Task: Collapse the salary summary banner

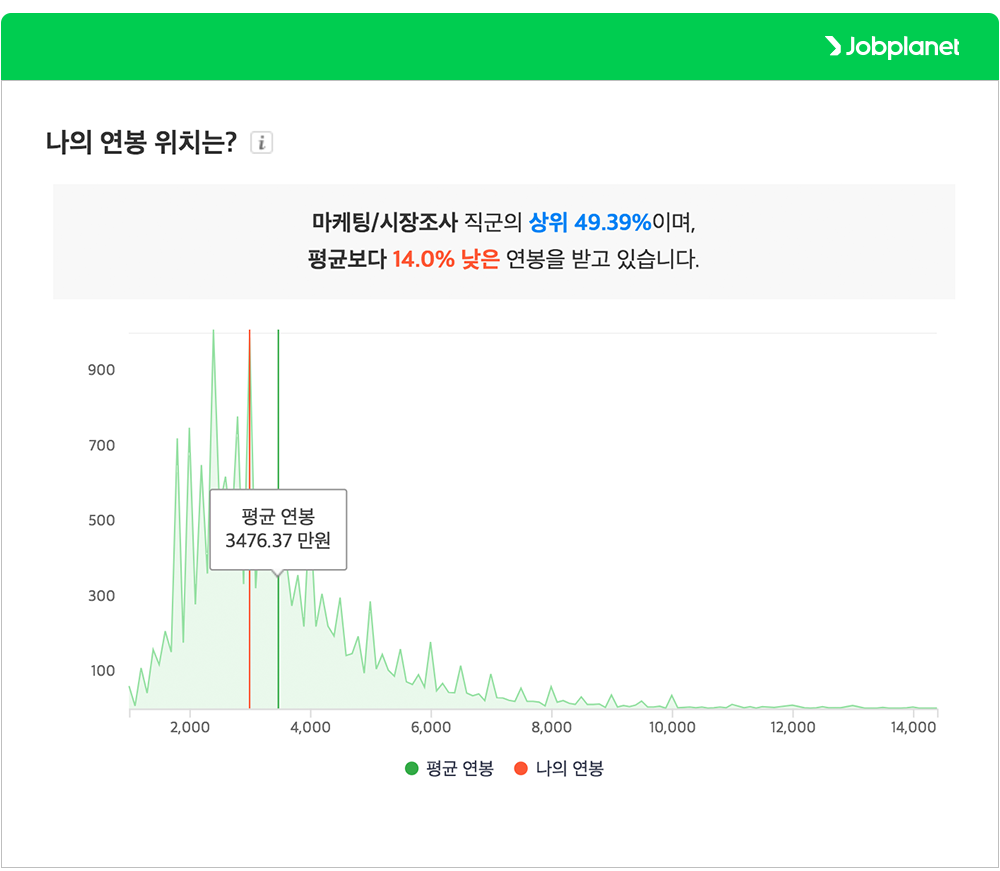Action: pos(500,241)
